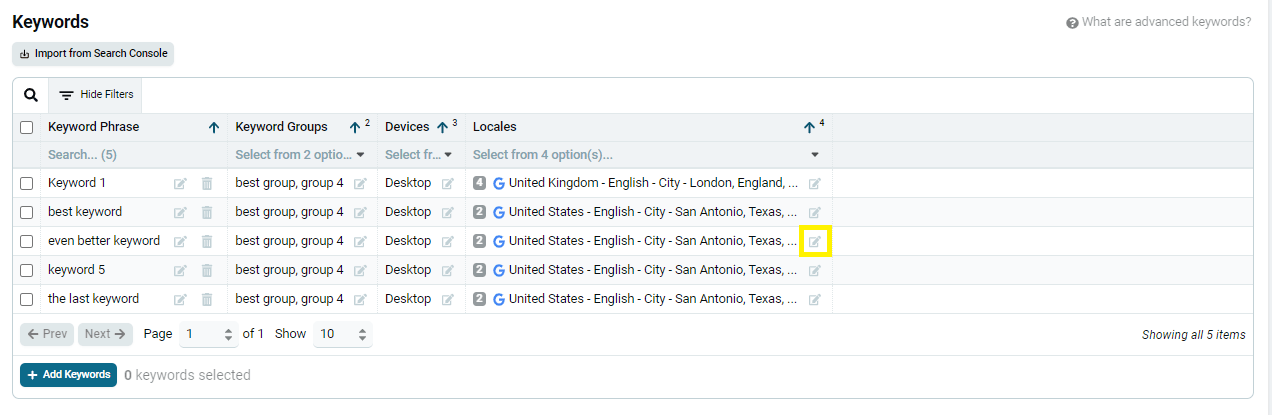Image resolution: width=1272 pixels, height=415 pixels.
Task: Edit keyword groups for keyword 5
Action: 360,270
